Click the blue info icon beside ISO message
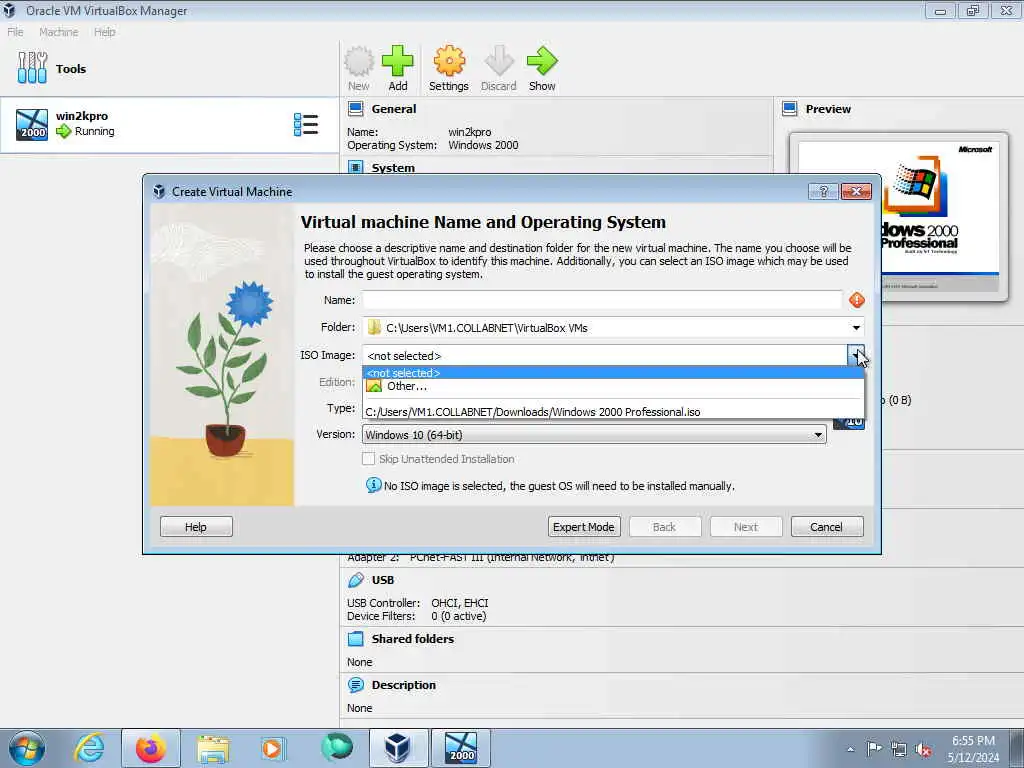The image size is (1024, 768). tap(374, 485)
